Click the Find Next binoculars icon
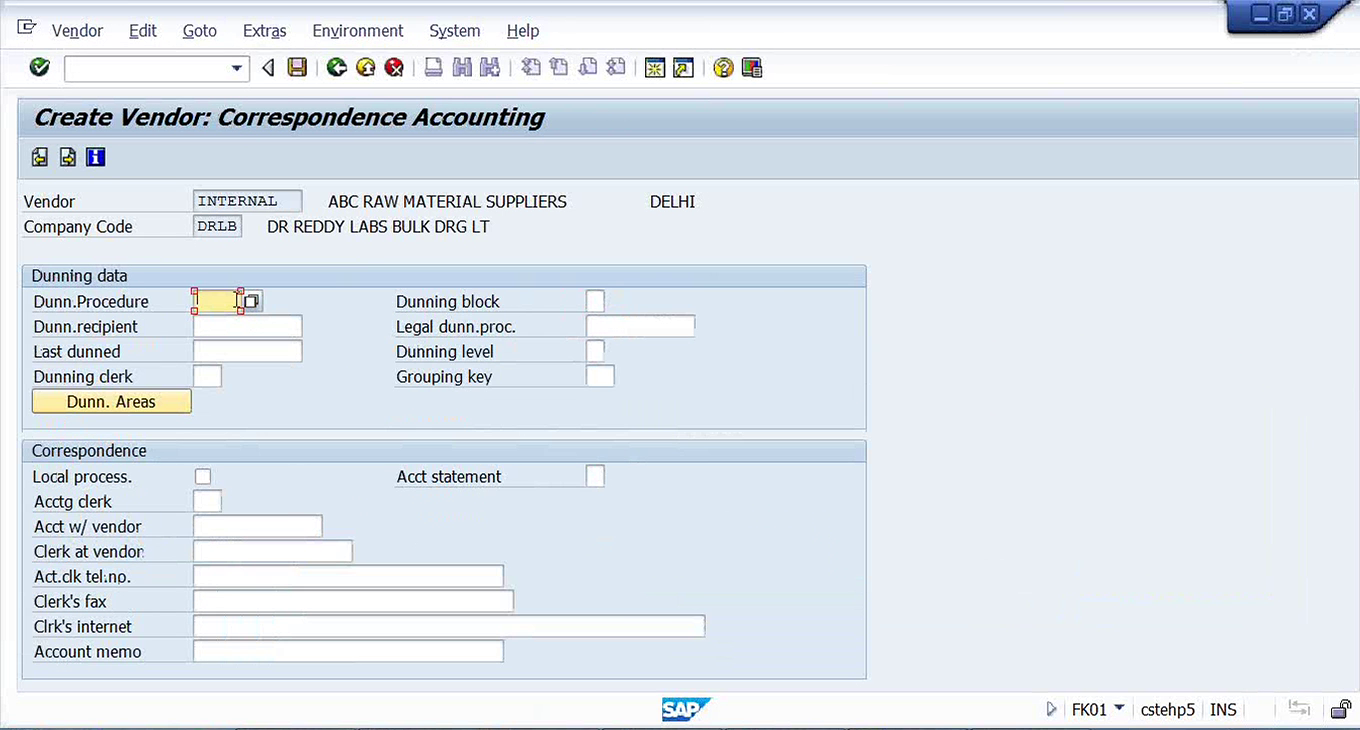Viewport: 1360px width, 730px height. click(x=490, y=68)
